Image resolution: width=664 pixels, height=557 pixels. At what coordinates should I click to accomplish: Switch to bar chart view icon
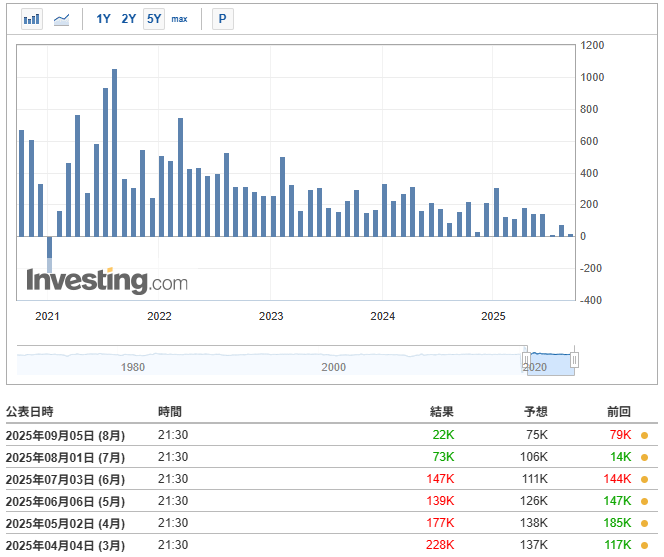click(x=32, y=19)
